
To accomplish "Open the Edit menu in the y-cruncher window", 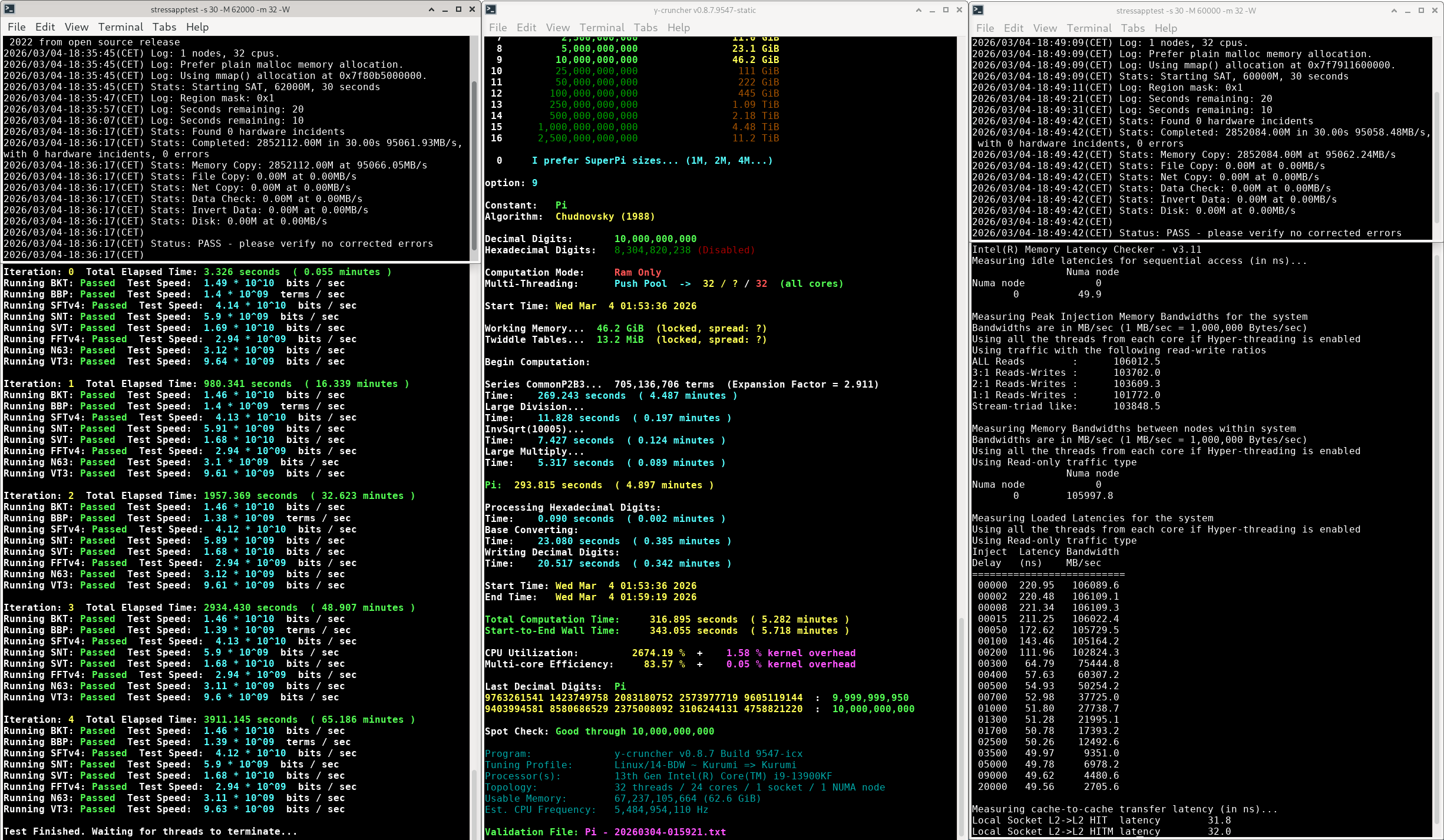I will click(526, 28).
